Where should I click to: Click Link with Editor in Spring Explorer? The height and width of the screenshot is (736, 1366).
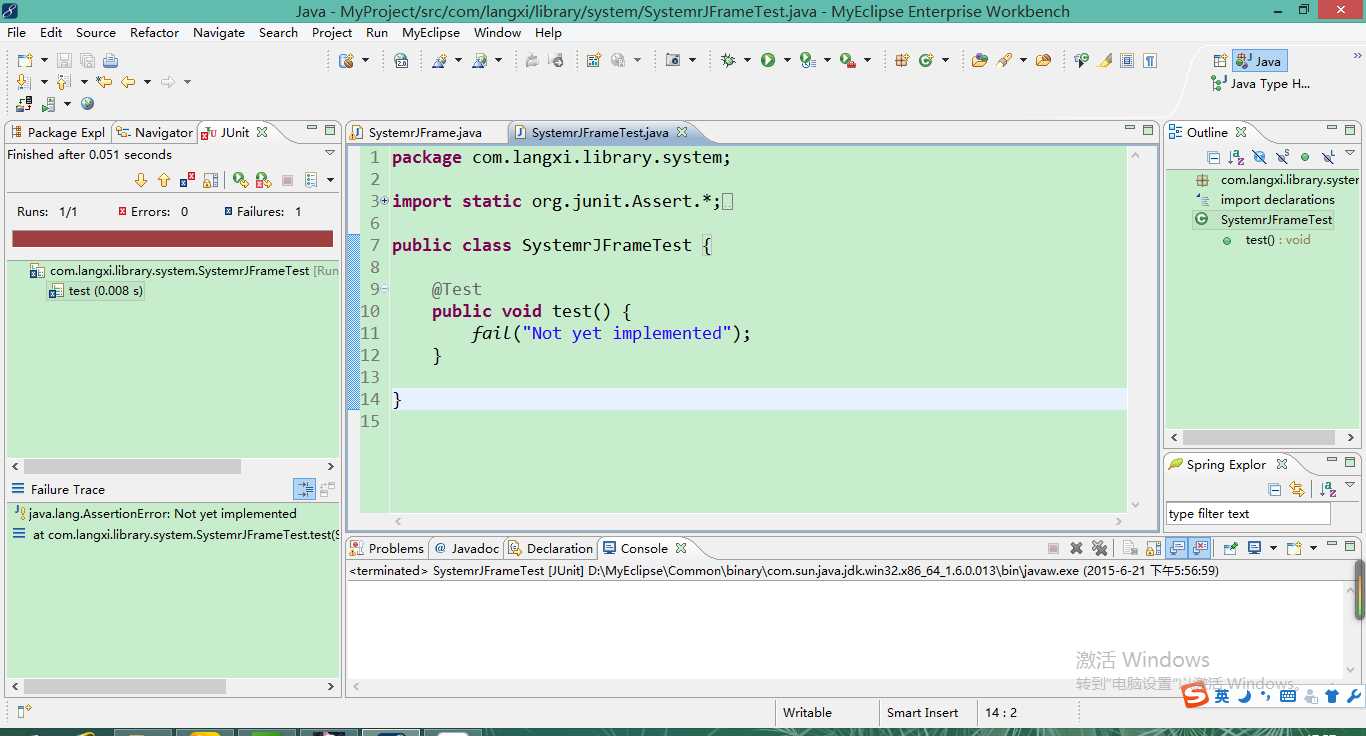pos(1297,489)
